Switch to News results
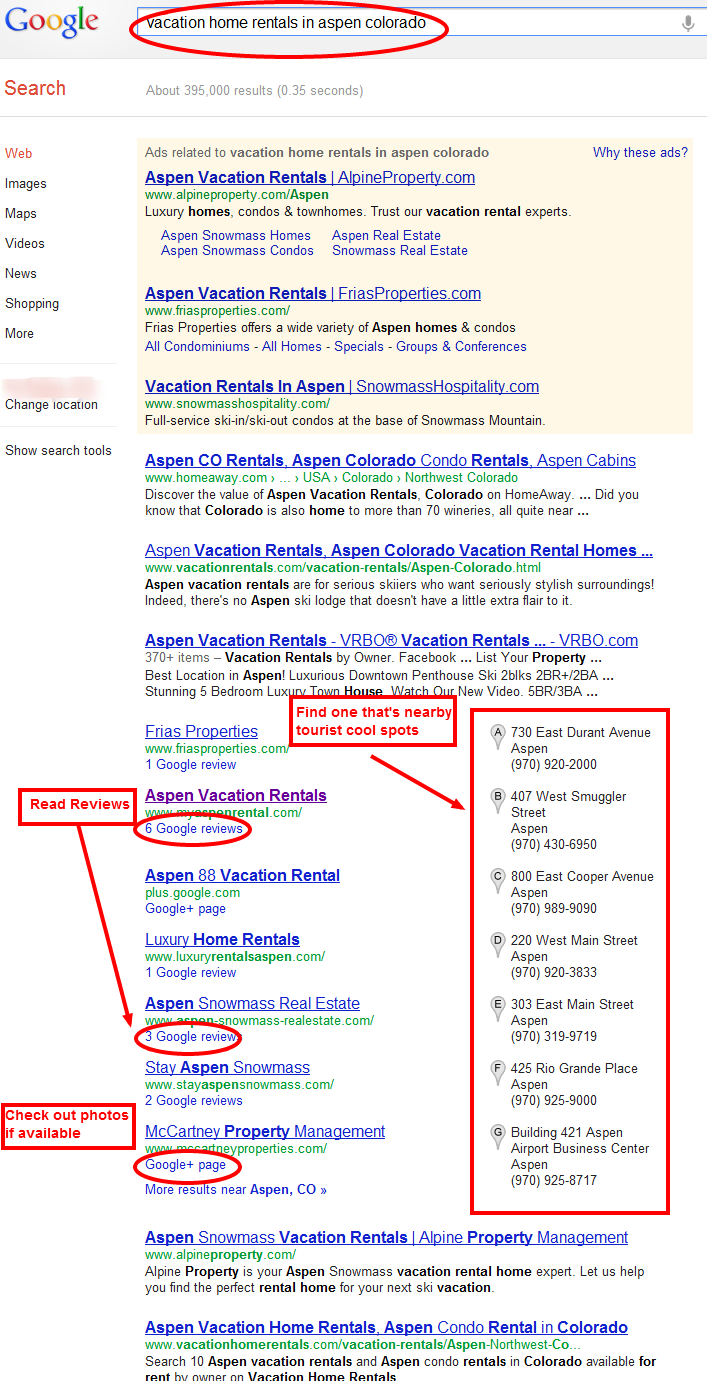Image resolution: width=707 pixels, height=1381 pixels. [x=21, y=273]
